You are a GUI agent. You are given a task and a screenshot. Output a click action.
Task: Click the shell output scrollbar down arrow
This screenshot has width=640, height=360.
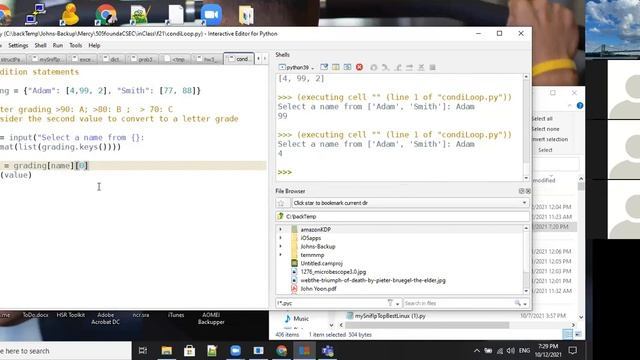click(526, 178)
